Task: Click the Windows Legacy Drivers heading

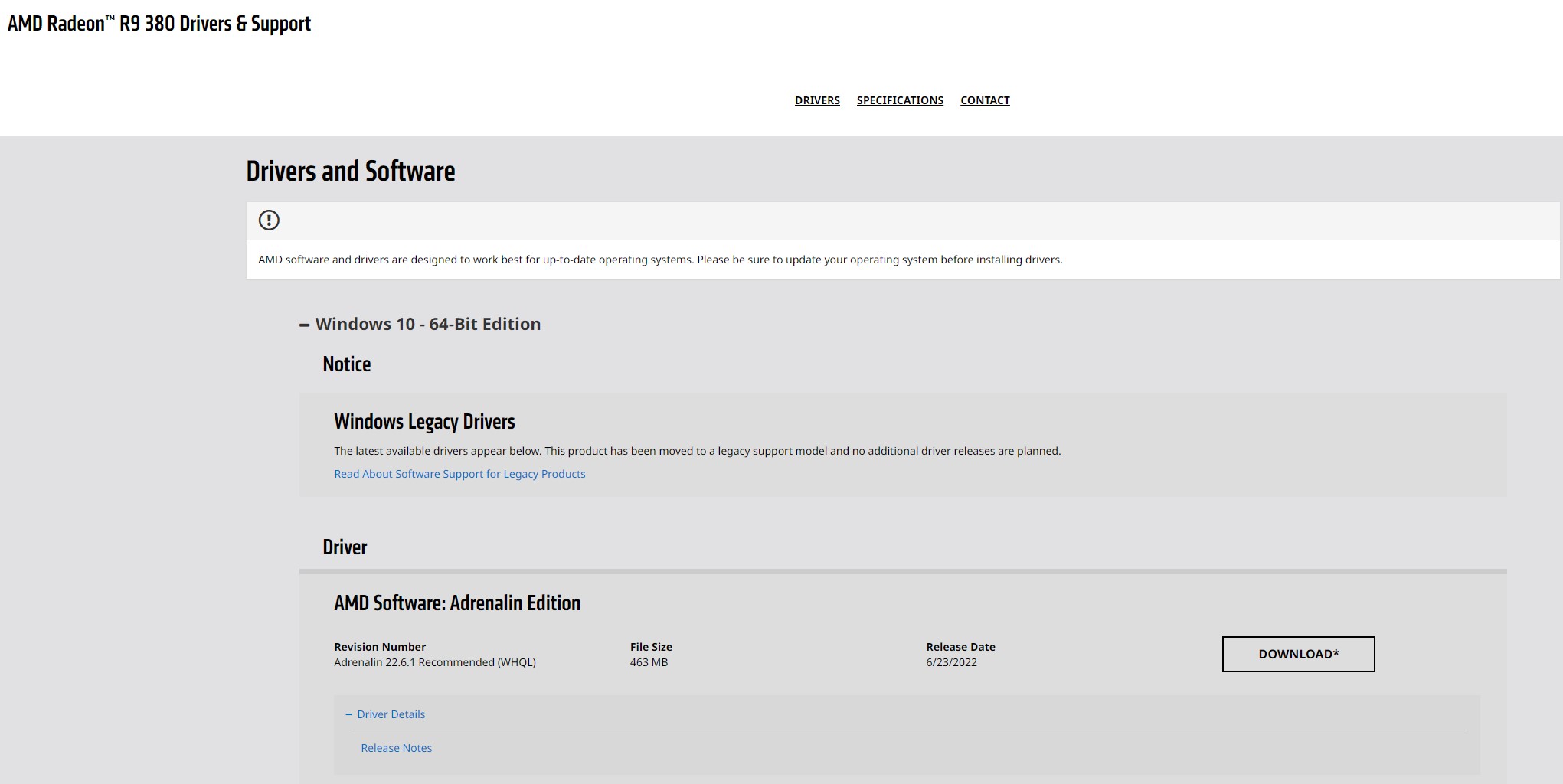Action: [424, 422]
